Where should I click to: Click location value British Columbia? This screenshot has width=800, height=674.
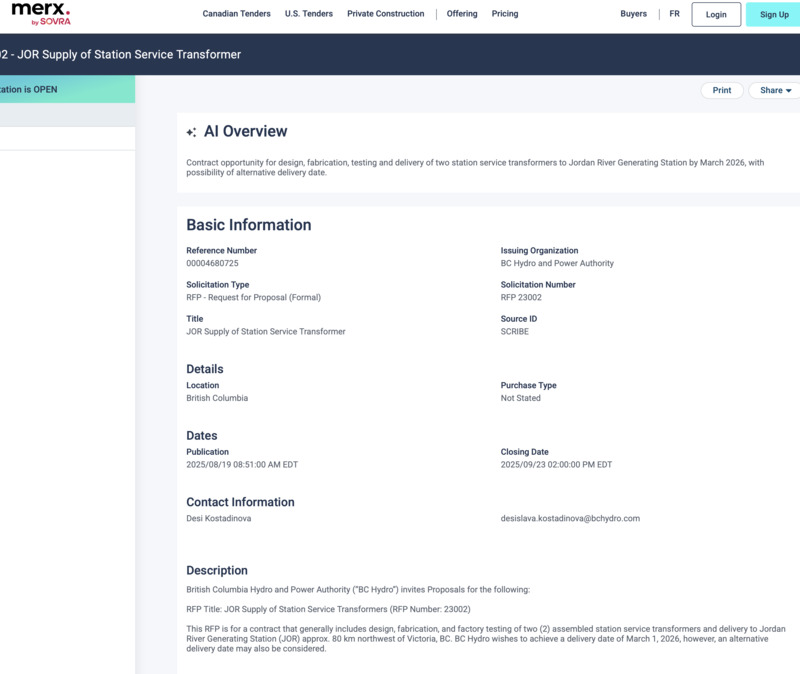coord(217,398)
